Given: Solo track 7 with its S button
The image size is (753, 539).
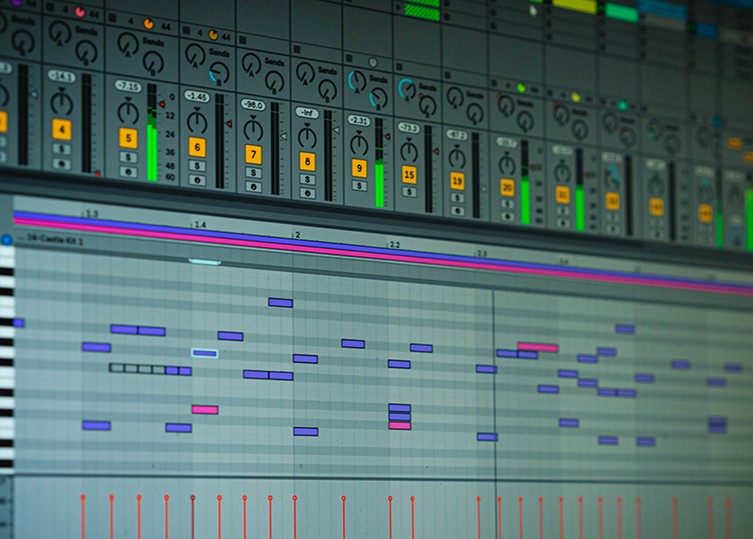Looking at the screenshot, I should click(253, 172).
